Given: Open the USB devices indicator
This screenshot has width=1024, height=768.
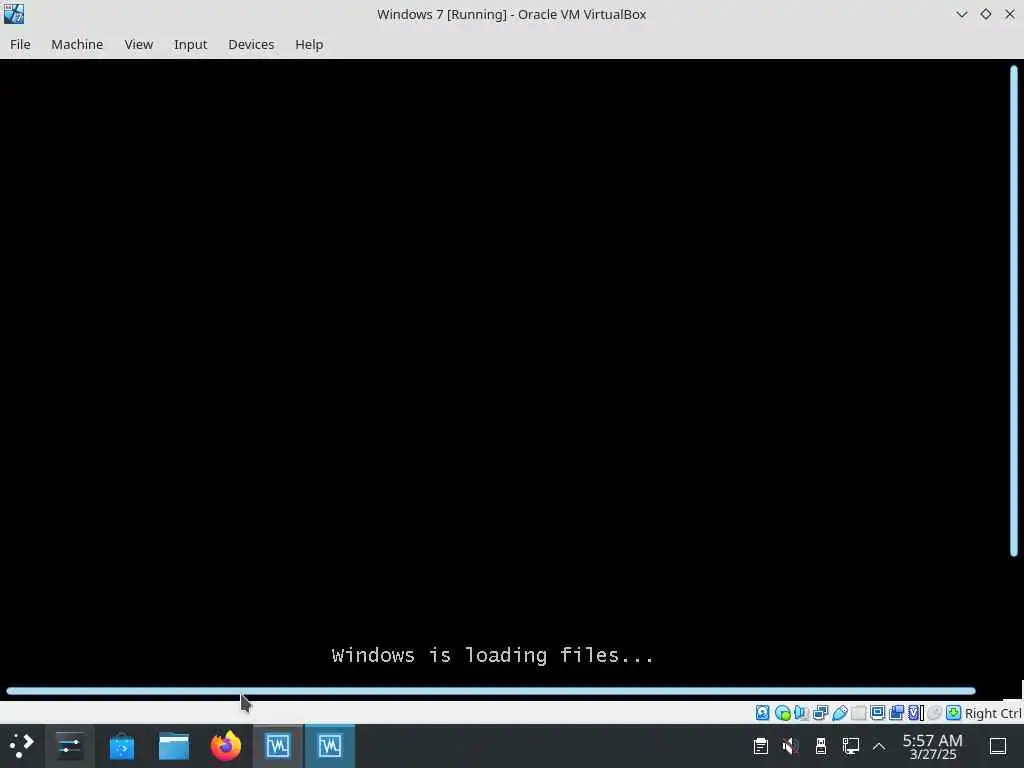Looking at the screenshot, I should coord(840,712).
